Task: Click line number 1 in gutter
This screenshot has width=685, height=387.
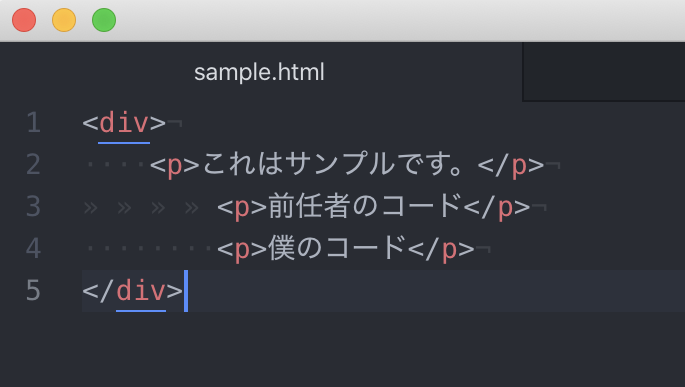Action: pyautogui.click(x=34, y=122)
